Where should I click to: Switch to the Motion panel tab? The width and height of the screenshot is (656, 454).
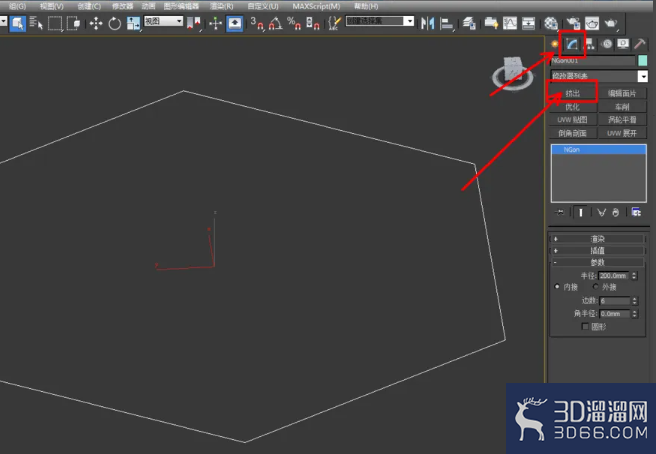(x=607, y=44)
